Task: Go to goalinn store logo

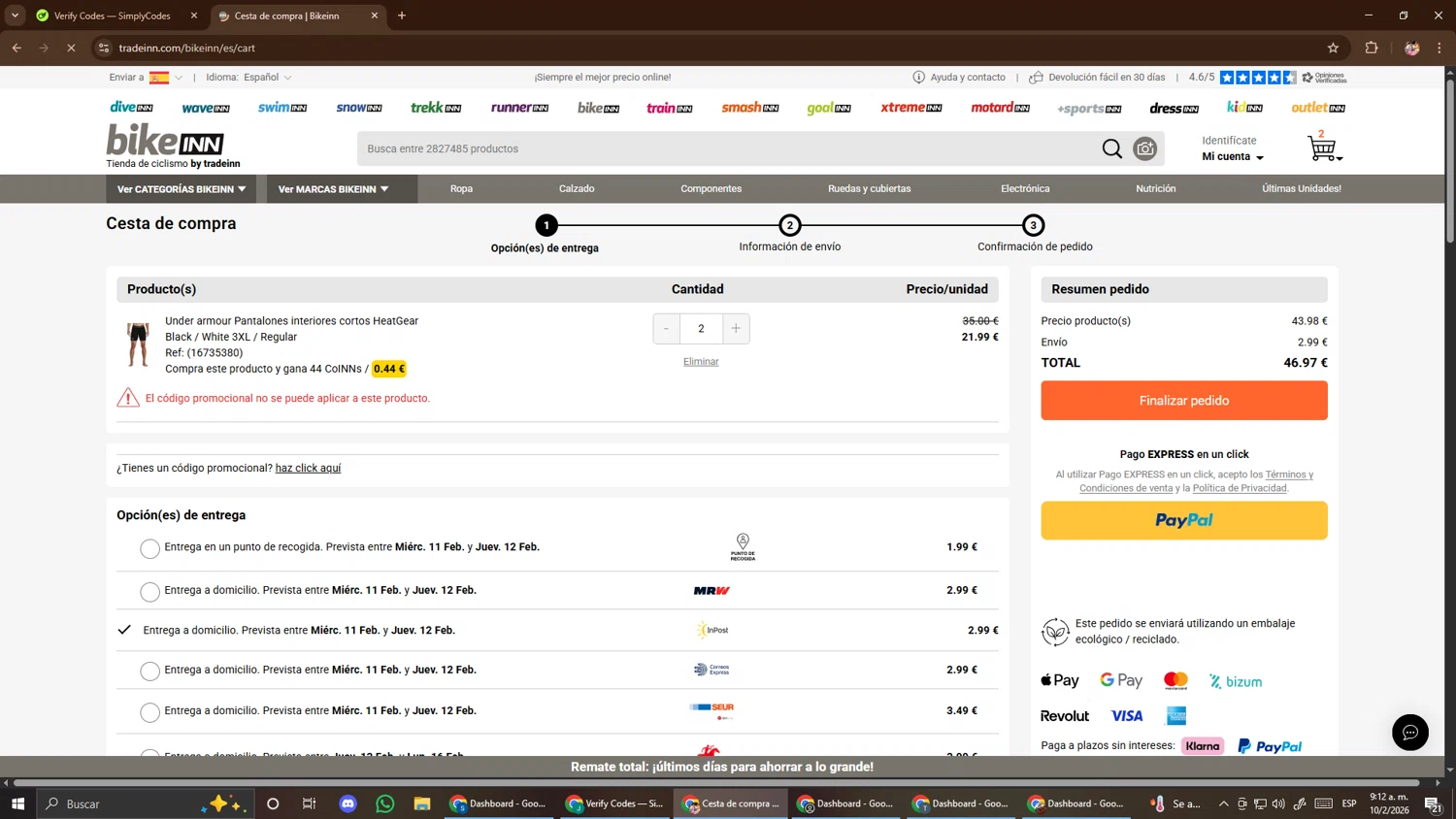Action: (x=829, y=108)
